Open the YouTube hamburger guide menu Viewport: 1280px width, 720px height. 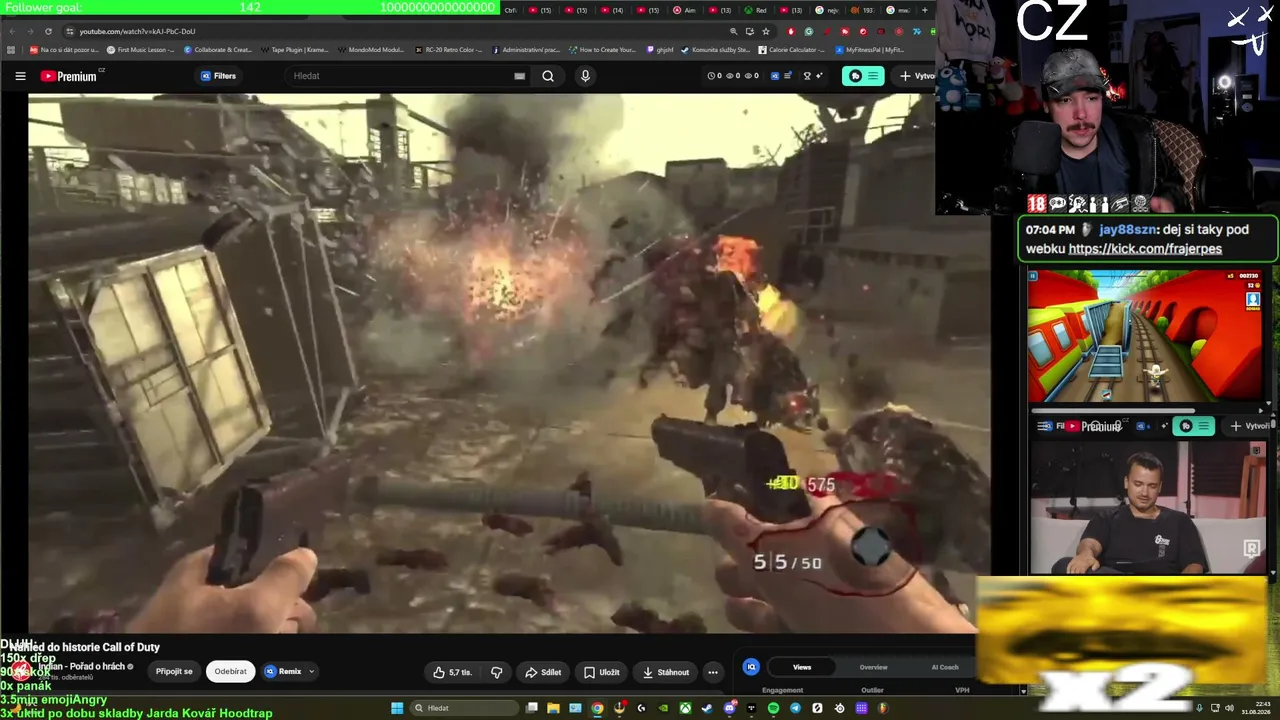[x=20, y=76]
